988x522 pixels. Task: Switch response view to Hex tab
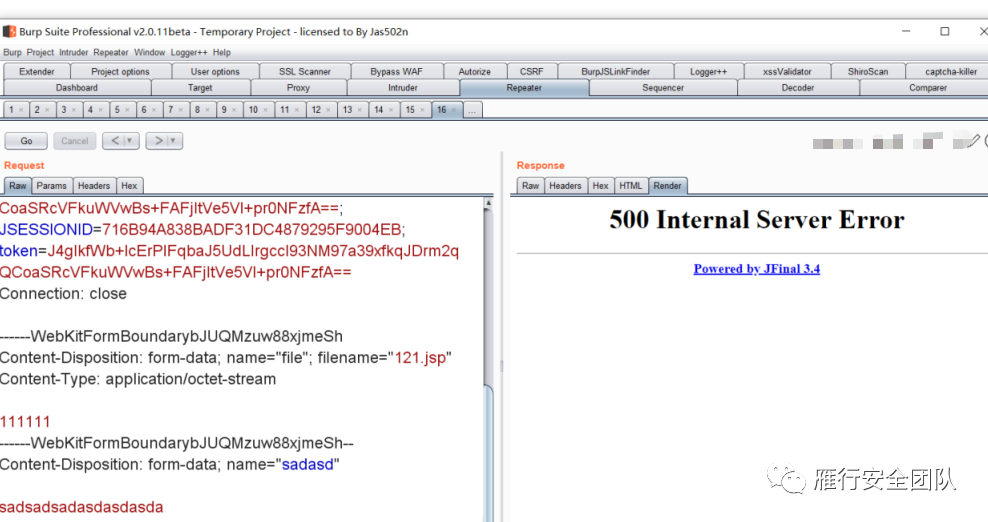click(x=600, y=185)
